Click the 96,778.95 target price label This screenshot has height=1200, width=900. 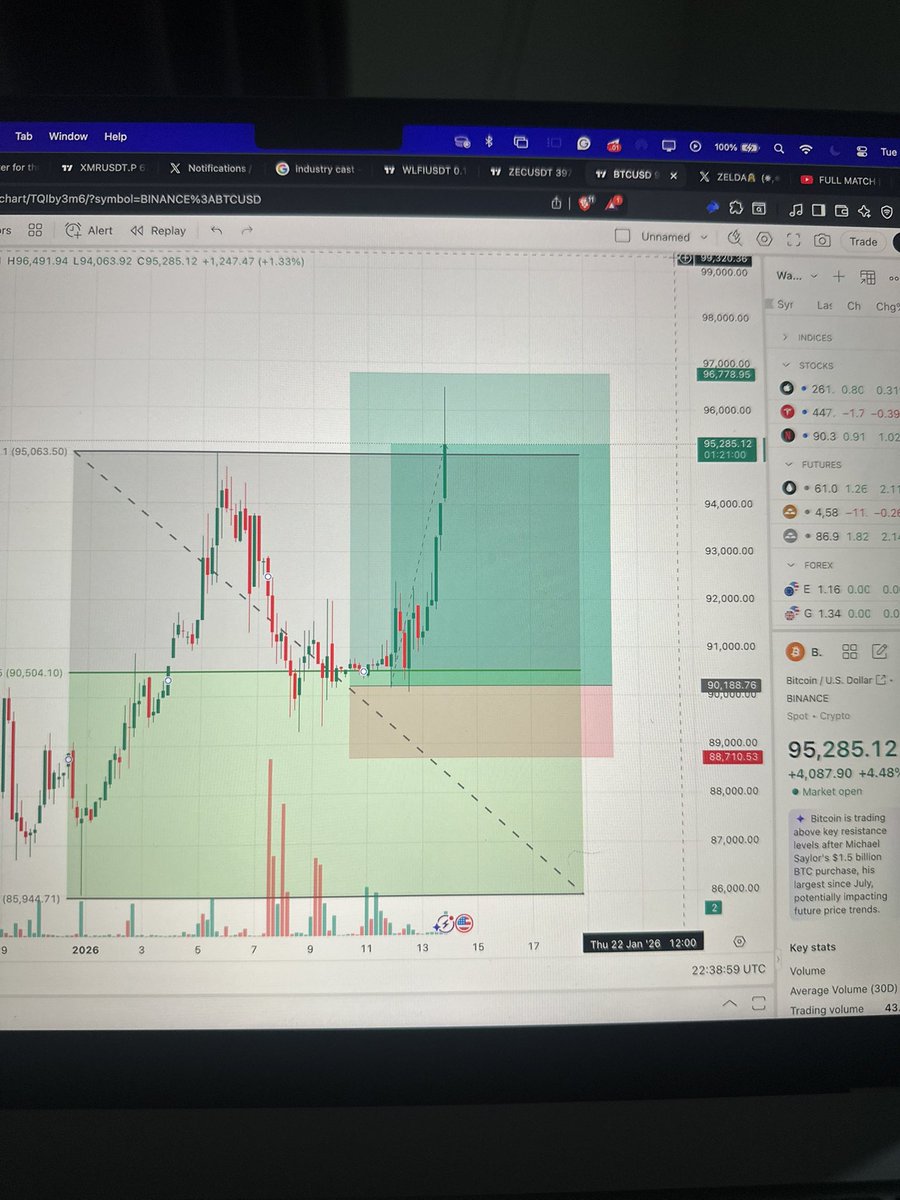726,374
